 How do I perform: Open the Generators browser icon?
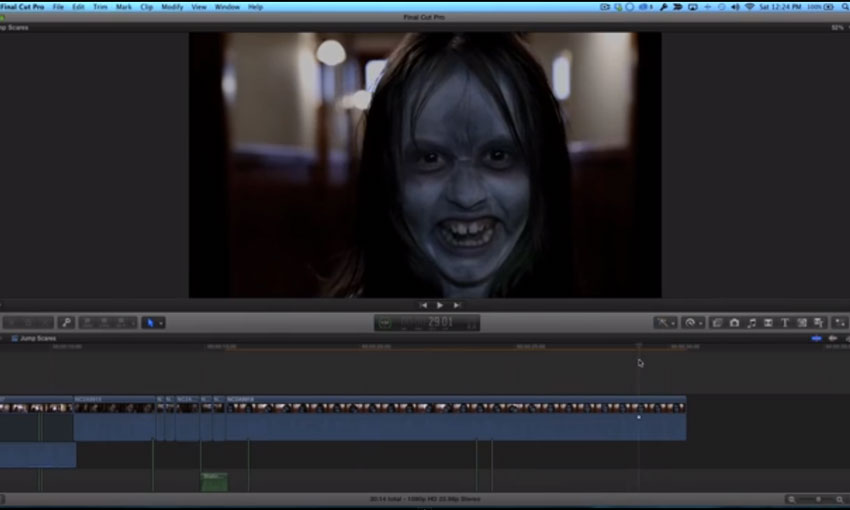coord(802,323)
